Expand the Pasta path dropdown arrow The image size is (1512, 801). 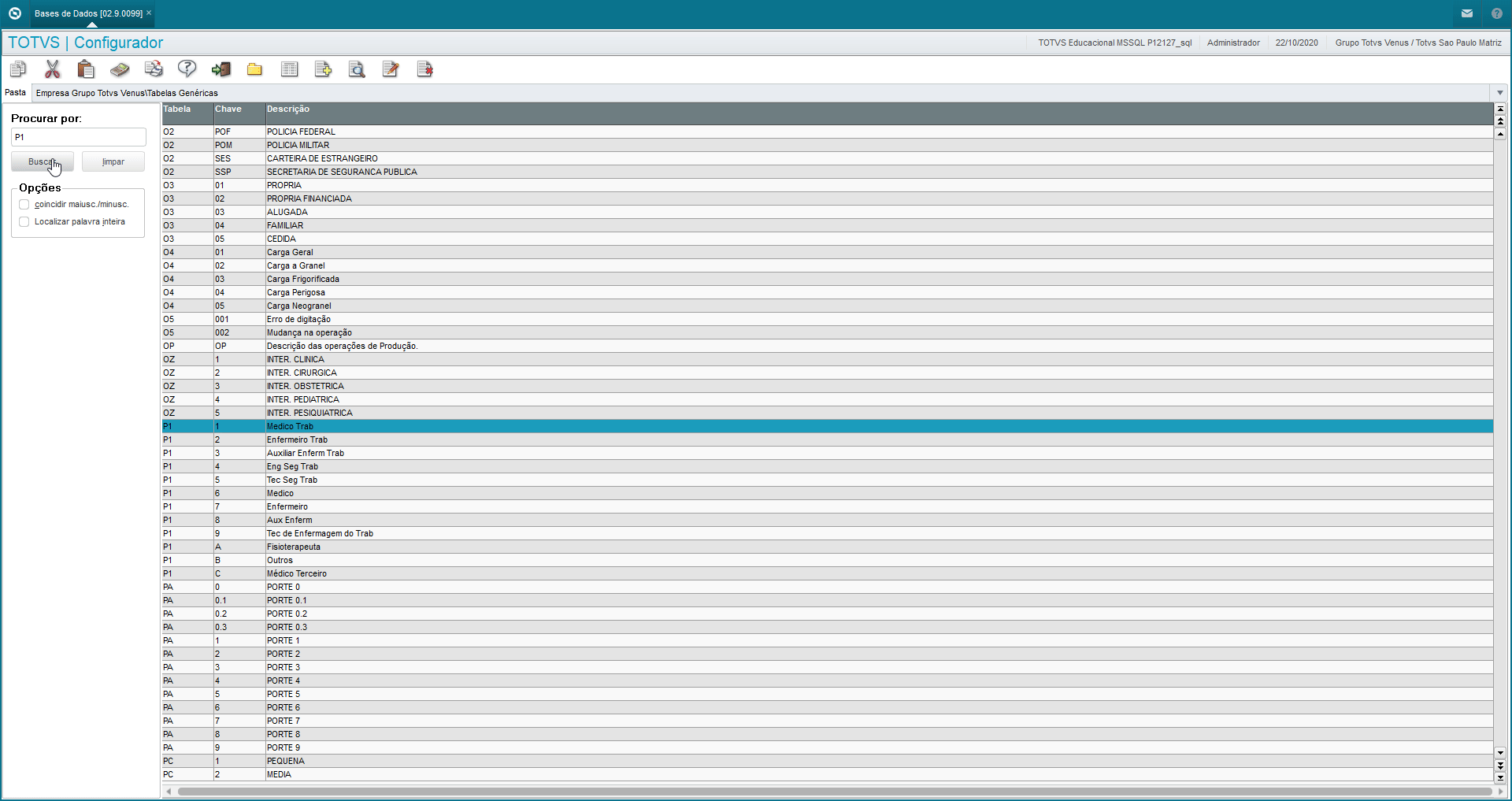pyautogui.click(x=1499, y=93)
